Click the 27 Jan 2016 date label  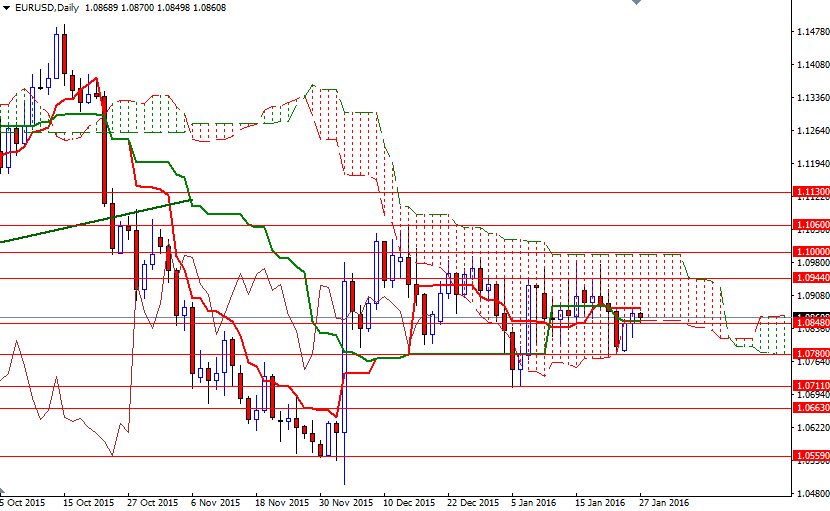pyautogui.click(x=664, y=502)
